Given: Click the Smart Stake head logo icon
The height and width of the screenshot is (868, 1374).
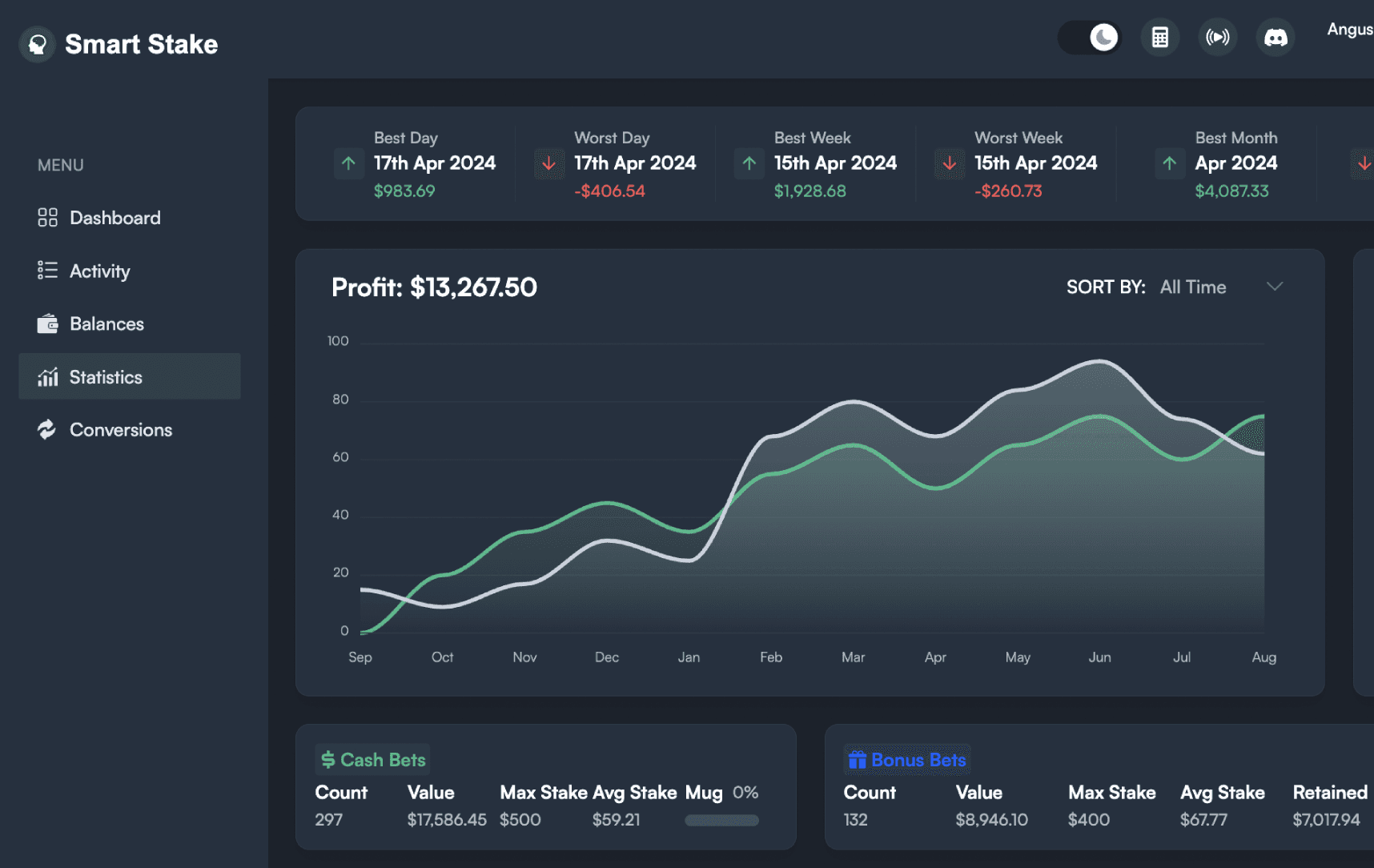Looking at the screenshot, I should [x=37, y=44].
